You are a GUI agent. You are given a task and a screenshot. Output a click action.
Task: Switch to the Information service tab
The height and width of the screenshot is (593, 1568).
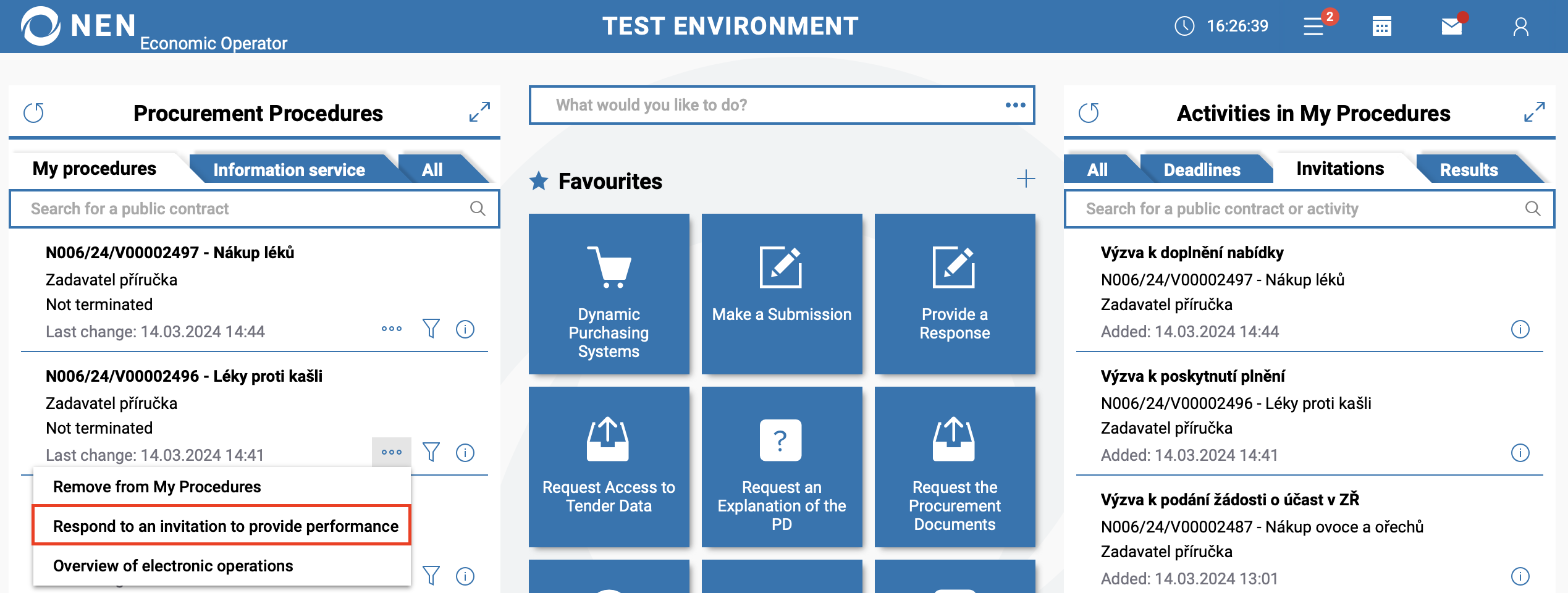click(x=289, y=169)
